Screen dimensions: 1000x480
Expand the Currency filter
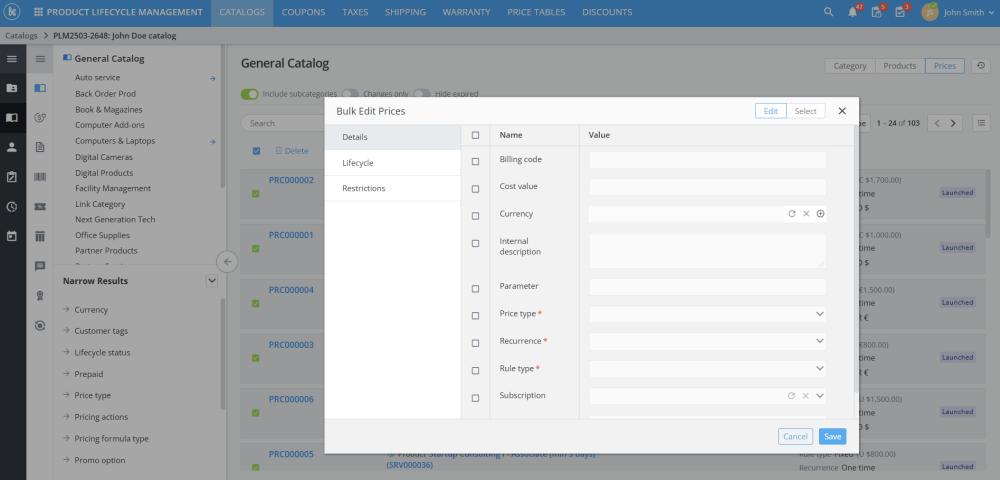coord(91,310)
